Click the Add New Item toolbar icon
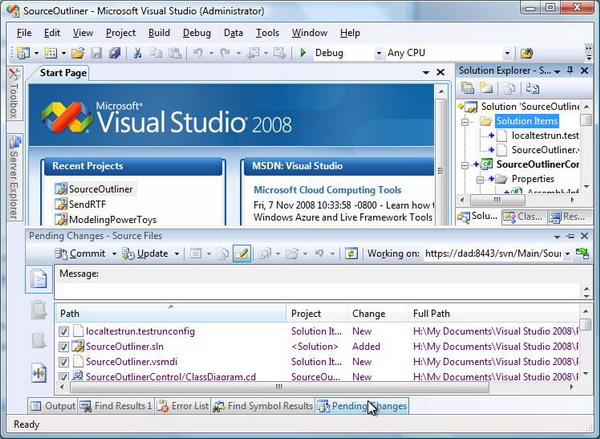The width and height of the screenshot is (600, 439). pyautogui.click(x=51, y=53)
